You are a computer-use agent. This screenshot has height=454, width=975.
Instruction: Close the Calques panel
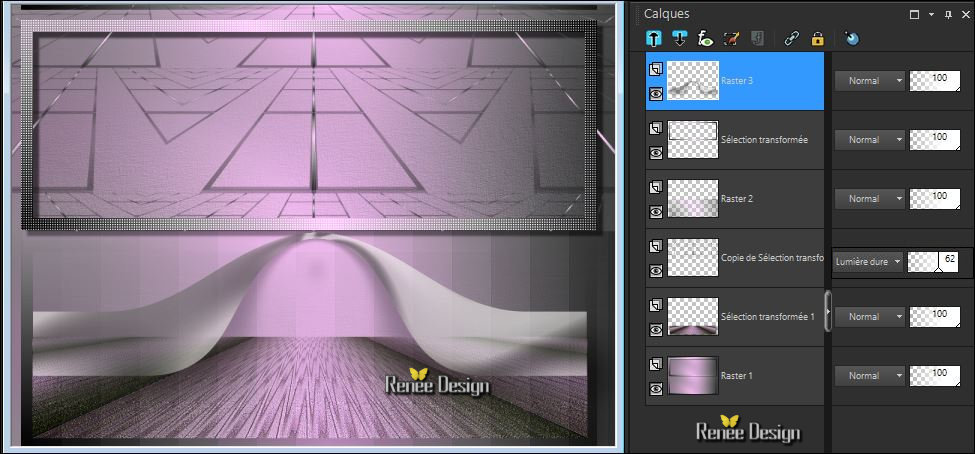tap(965, 14)
